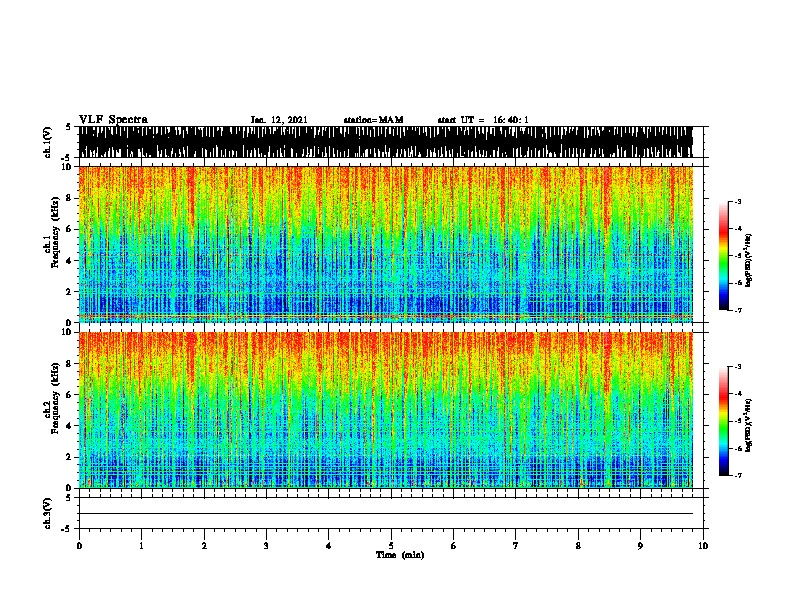Click the ch.2 colorbar "log(PSD)" label
Image resolution: width=792 pixels, height=612 pixels.
click(748, 425)
